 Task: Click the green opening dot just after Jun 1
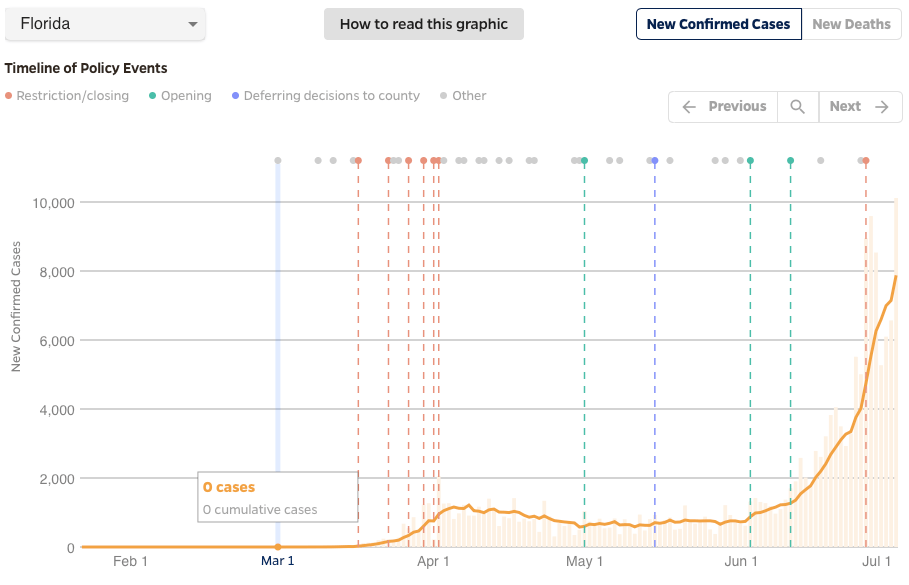[x=750, y=160]
